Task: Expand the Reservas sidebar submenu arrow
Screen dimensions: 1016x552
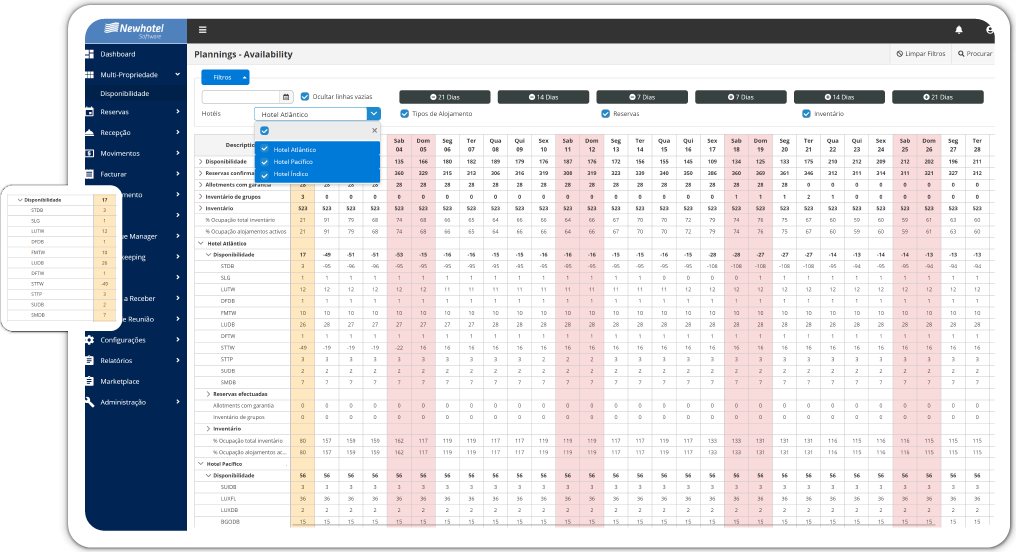Action: (178, 112)
